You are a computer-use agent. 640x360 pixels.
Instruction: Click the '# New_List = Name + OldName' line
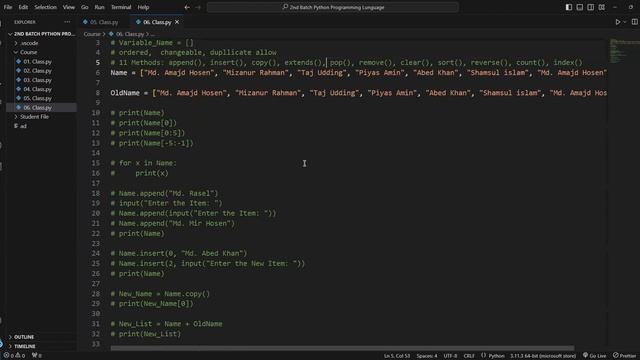point(166,324)
